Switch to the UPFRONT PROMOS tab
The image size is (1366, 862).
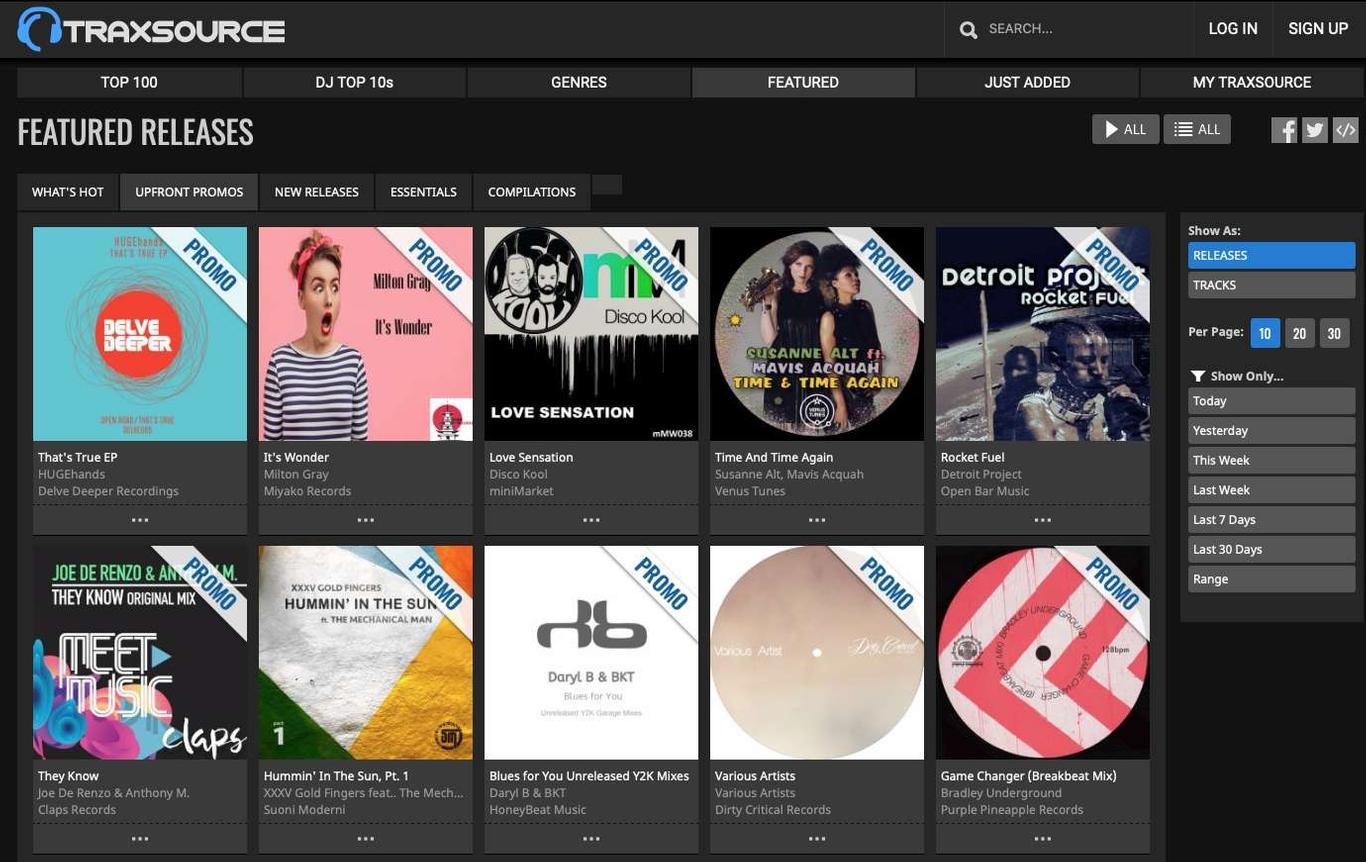pyautogui.click(x=189, y=192)
